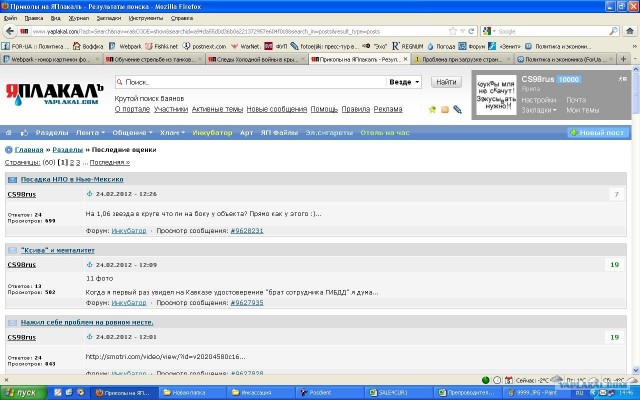Open the Новые сообщения link
Screen dimensions: 640x400
[277, 109]
